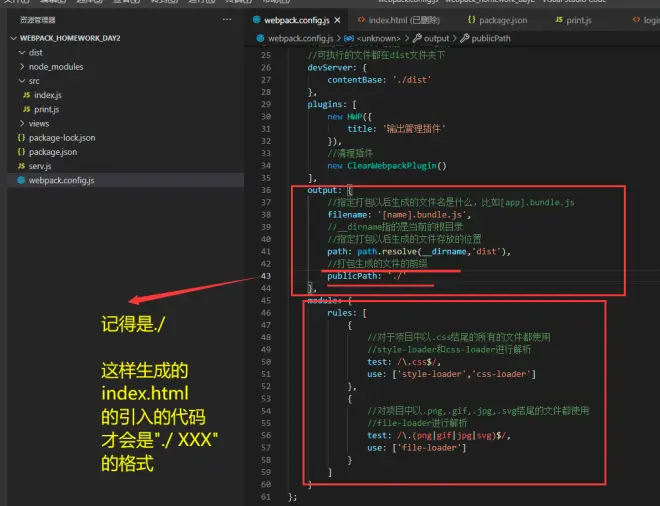Open the explorer more actions ellipsis
The width and height of the screenshot is (660, 506).
click(227, 19)
